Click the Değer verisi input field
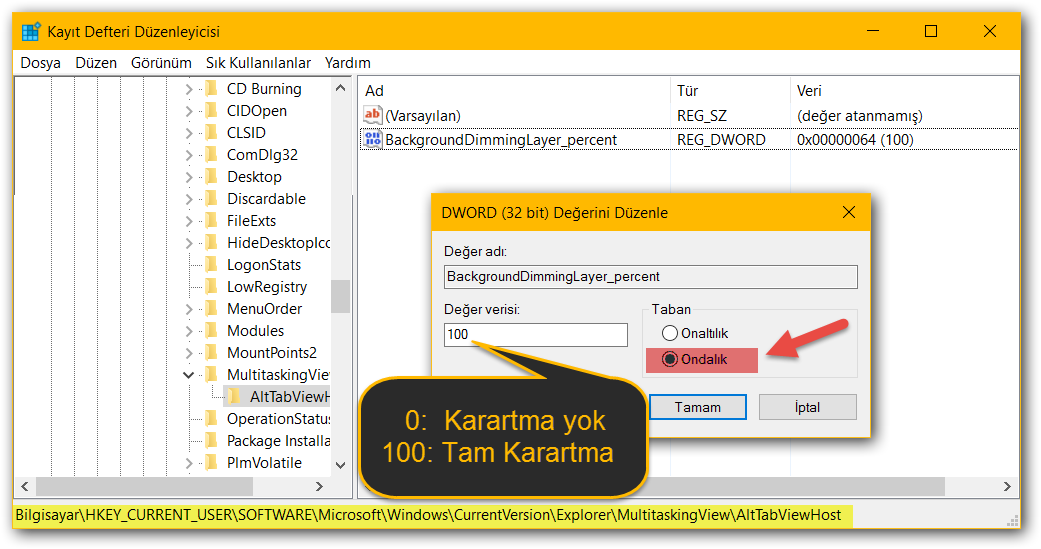Image resolution: width=1041 pixels, height=549 pixels. [x=536, y=335]
